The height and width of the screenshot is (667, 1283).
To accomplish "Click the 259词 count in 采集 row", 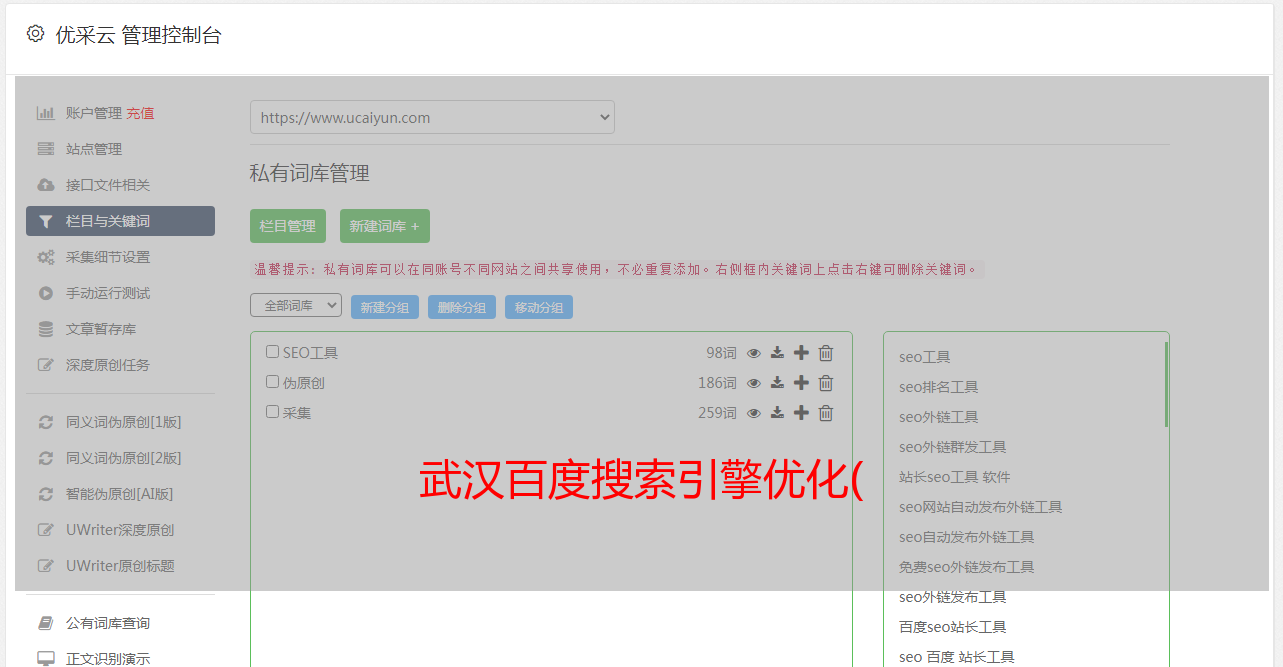I will [717, 413].
